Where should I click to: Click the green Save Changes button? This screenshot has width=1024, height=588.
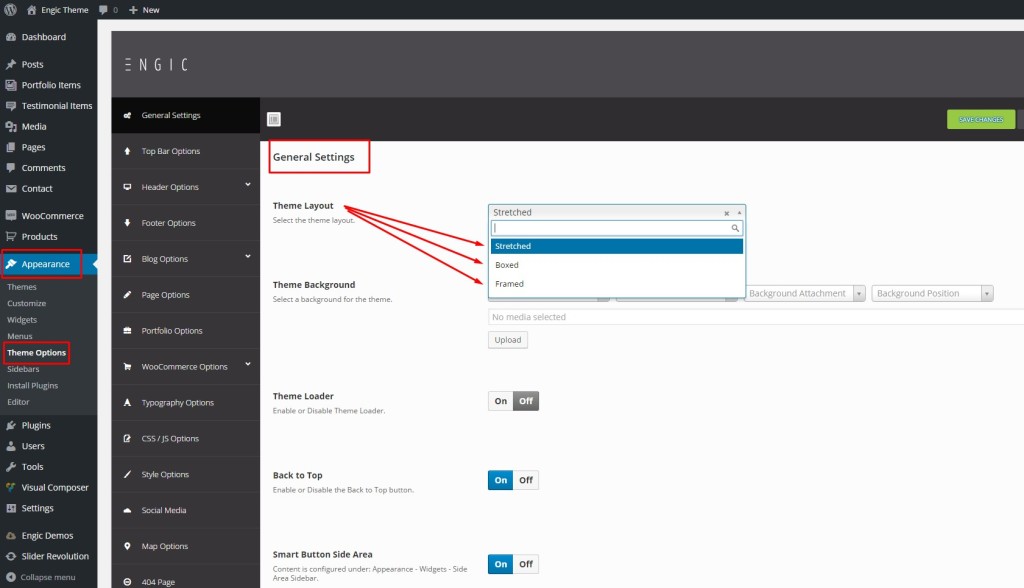tap(980, 119)
